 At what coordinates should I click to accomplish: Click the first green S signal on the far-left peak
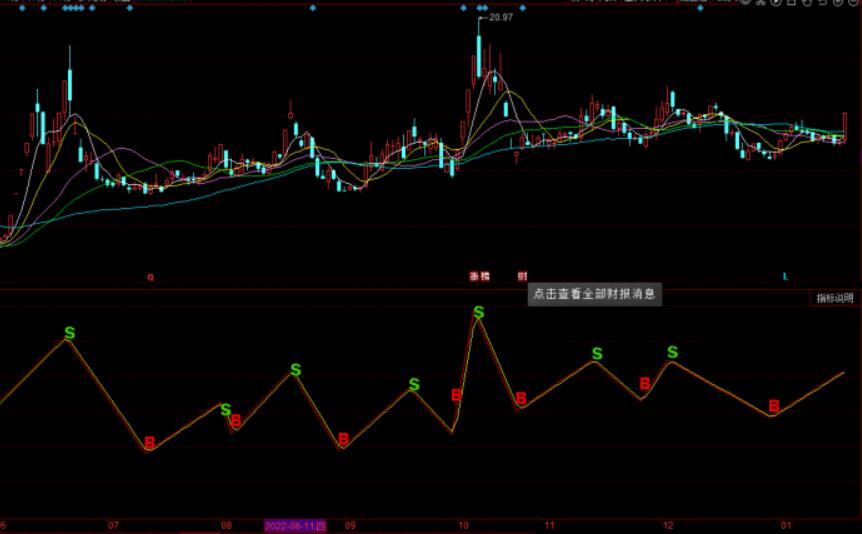pyautogui.click(x=69, y=332)
